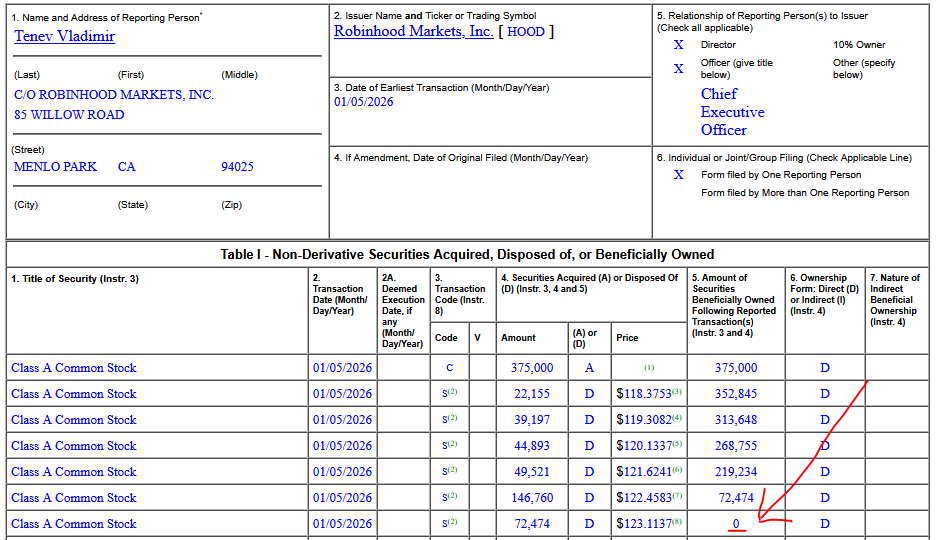Click the amount '22,155'
The height and width of the screenshot is (540, 938).
[x=532, y=394]
